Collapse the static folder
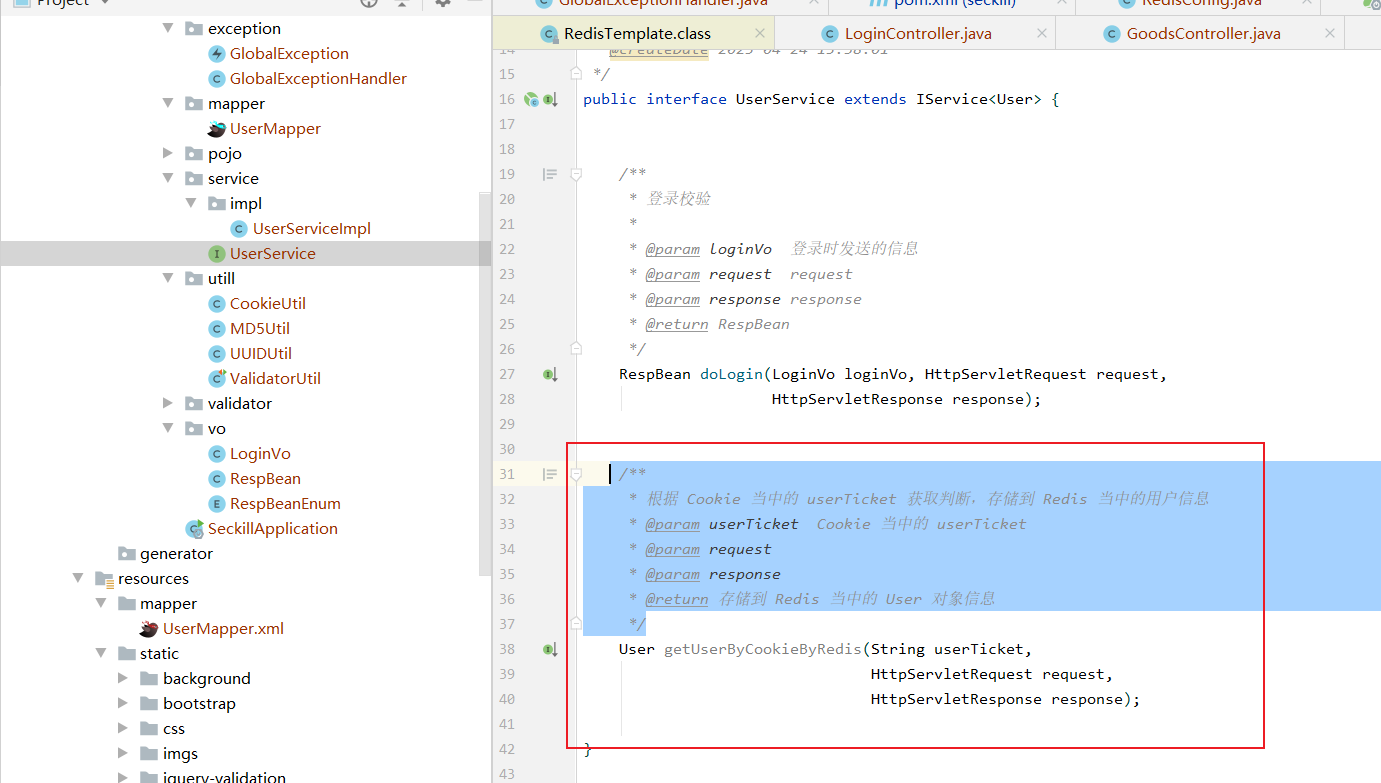This screenshot has width=1381, height=783. 100,653
